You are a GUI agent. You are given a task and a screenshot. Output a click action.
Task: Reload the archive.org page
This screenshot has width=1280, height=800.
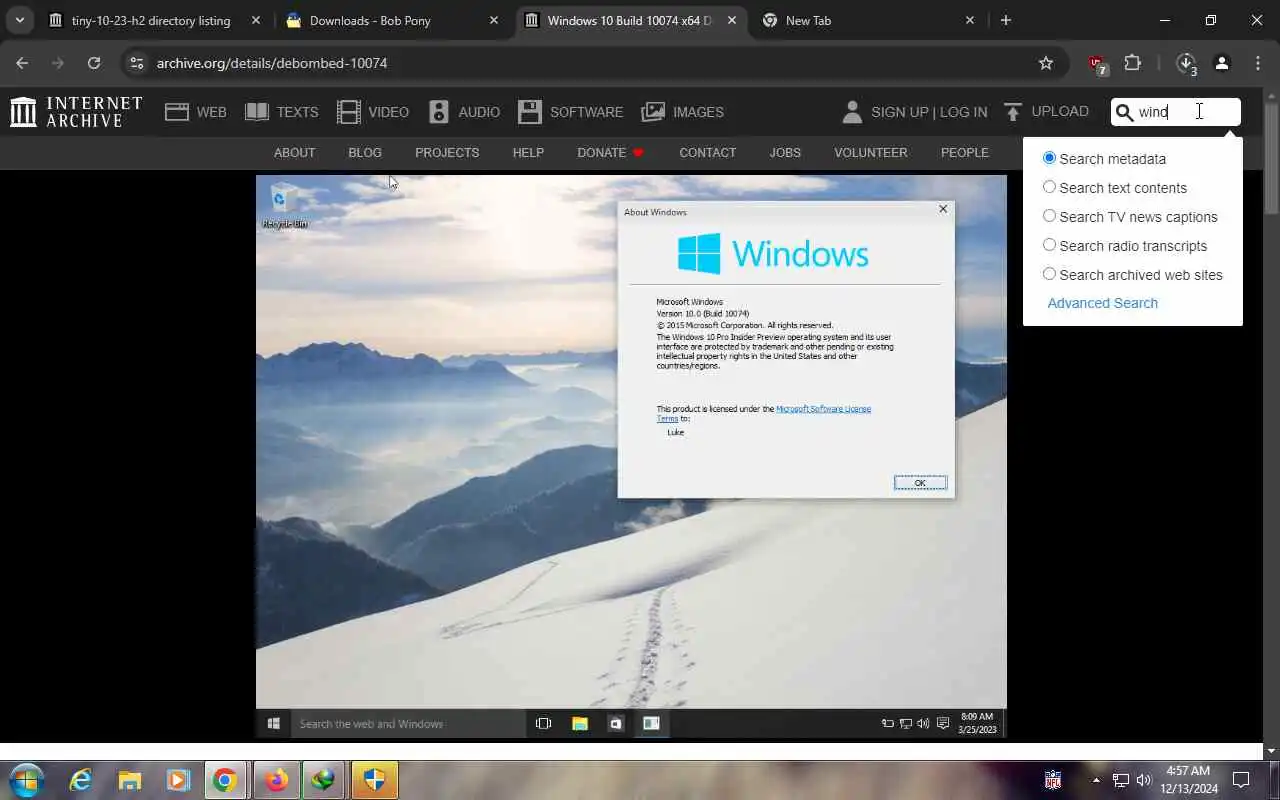(94, 63)
